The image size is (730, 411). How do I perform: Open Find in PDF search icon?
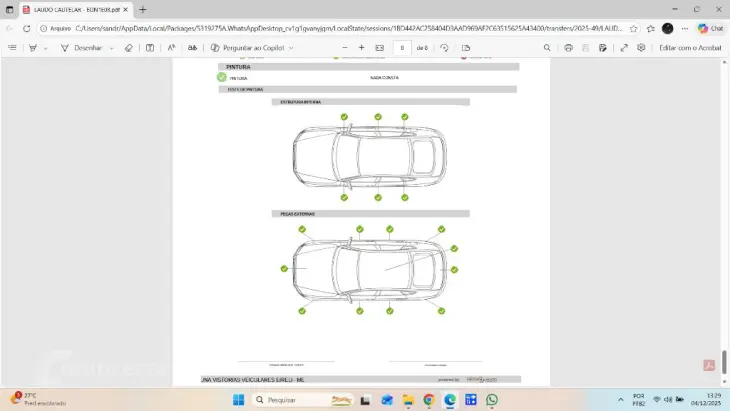coord(547,47)
